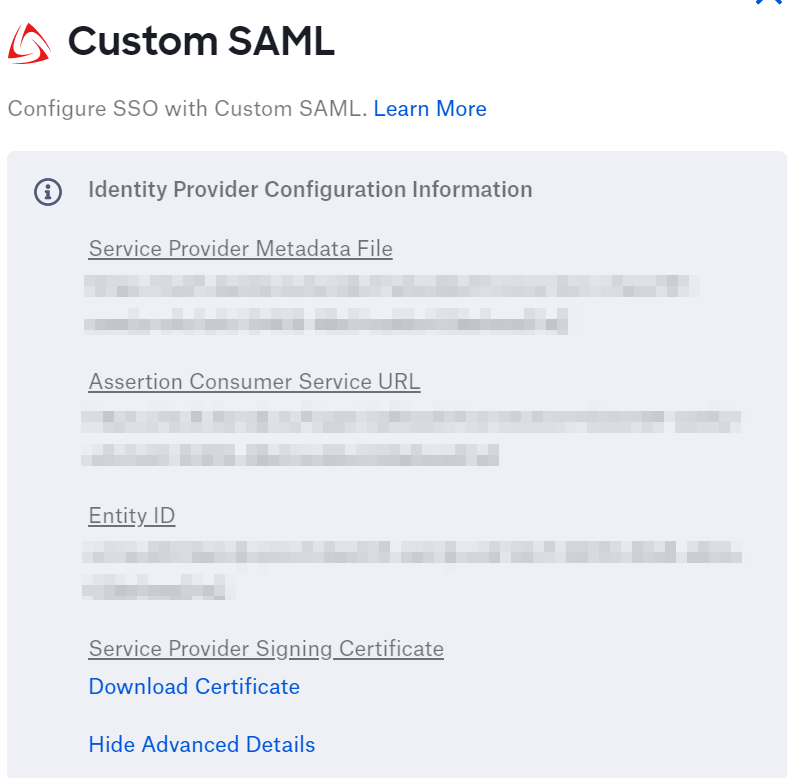Viewport: 791px width, 778px height.
Task: Click the Service Provider Signing Certificate label
Action: point(266,649)
